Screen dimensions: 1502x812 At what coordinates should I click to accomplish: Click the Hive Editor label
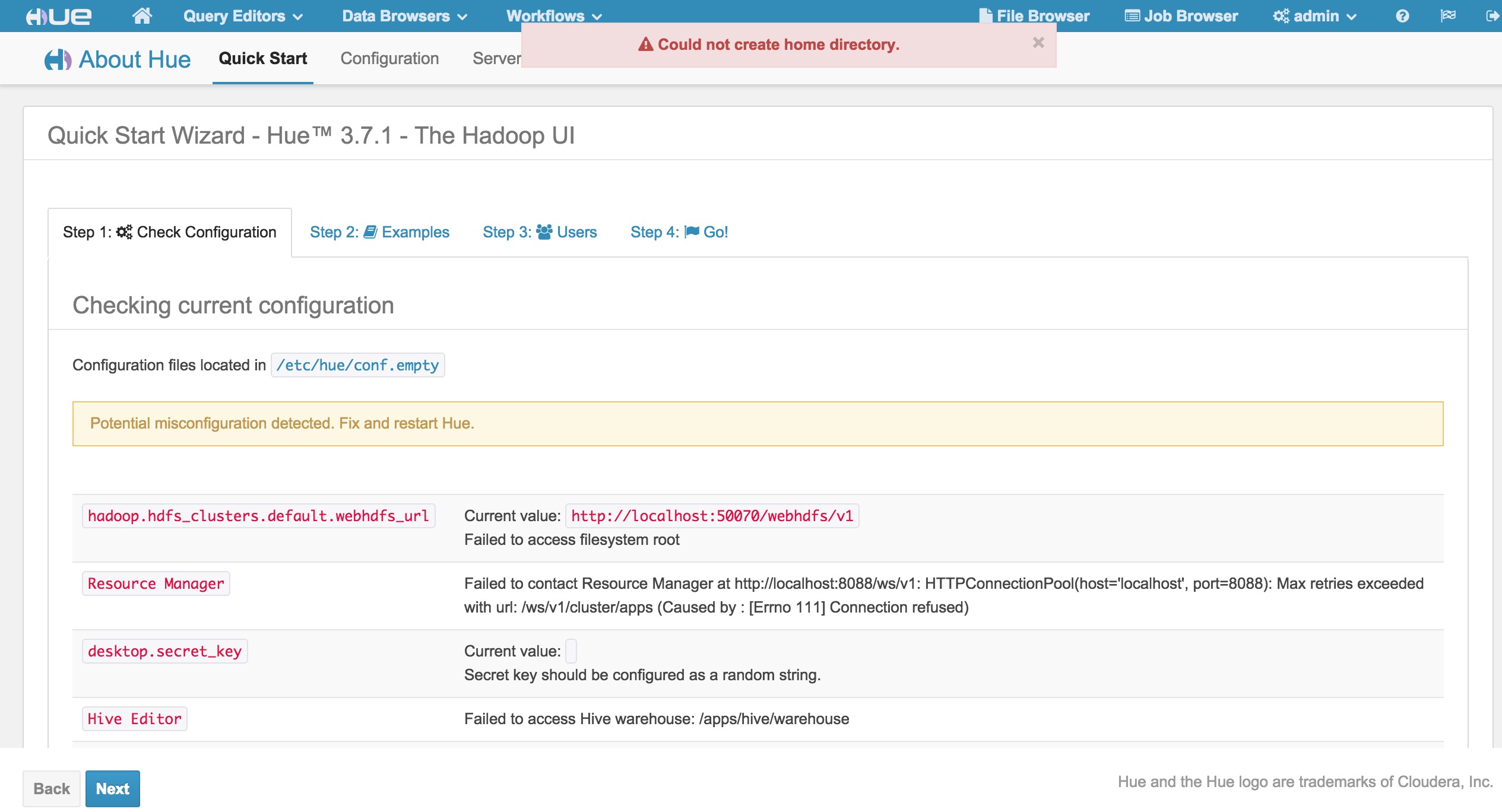point(134,719)
